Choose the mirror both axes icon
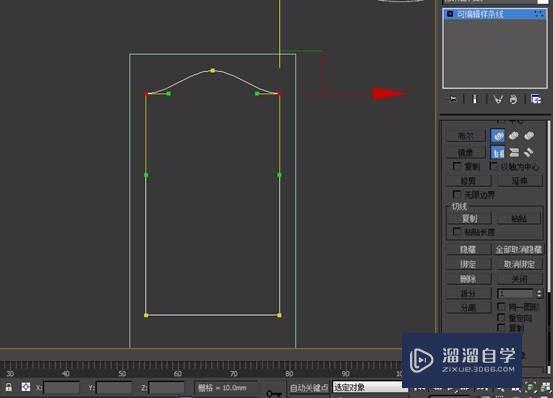Image resolution: width=553 pixels, height=398 pixels. tap(529, 152)
